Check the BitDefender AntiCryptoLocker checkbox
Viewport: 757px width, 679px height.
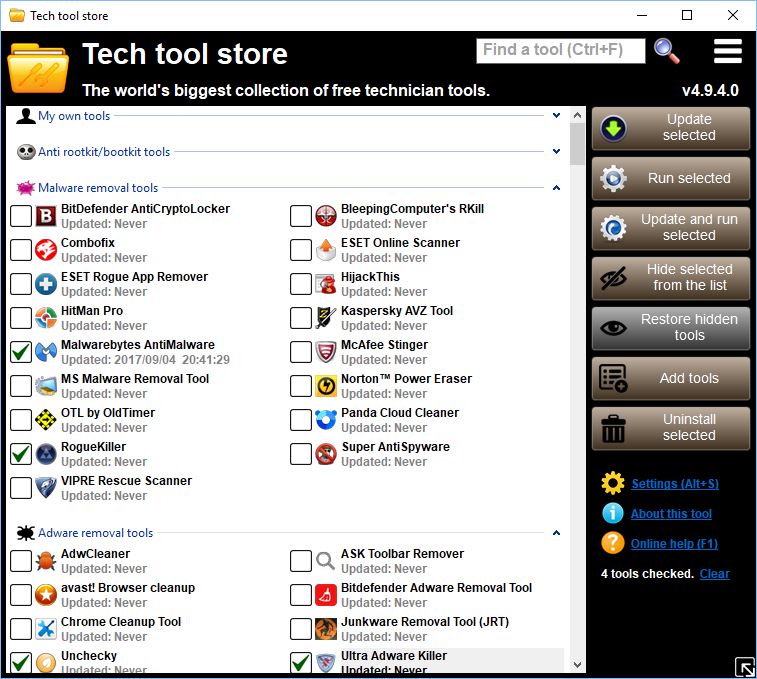coord(21,216)
